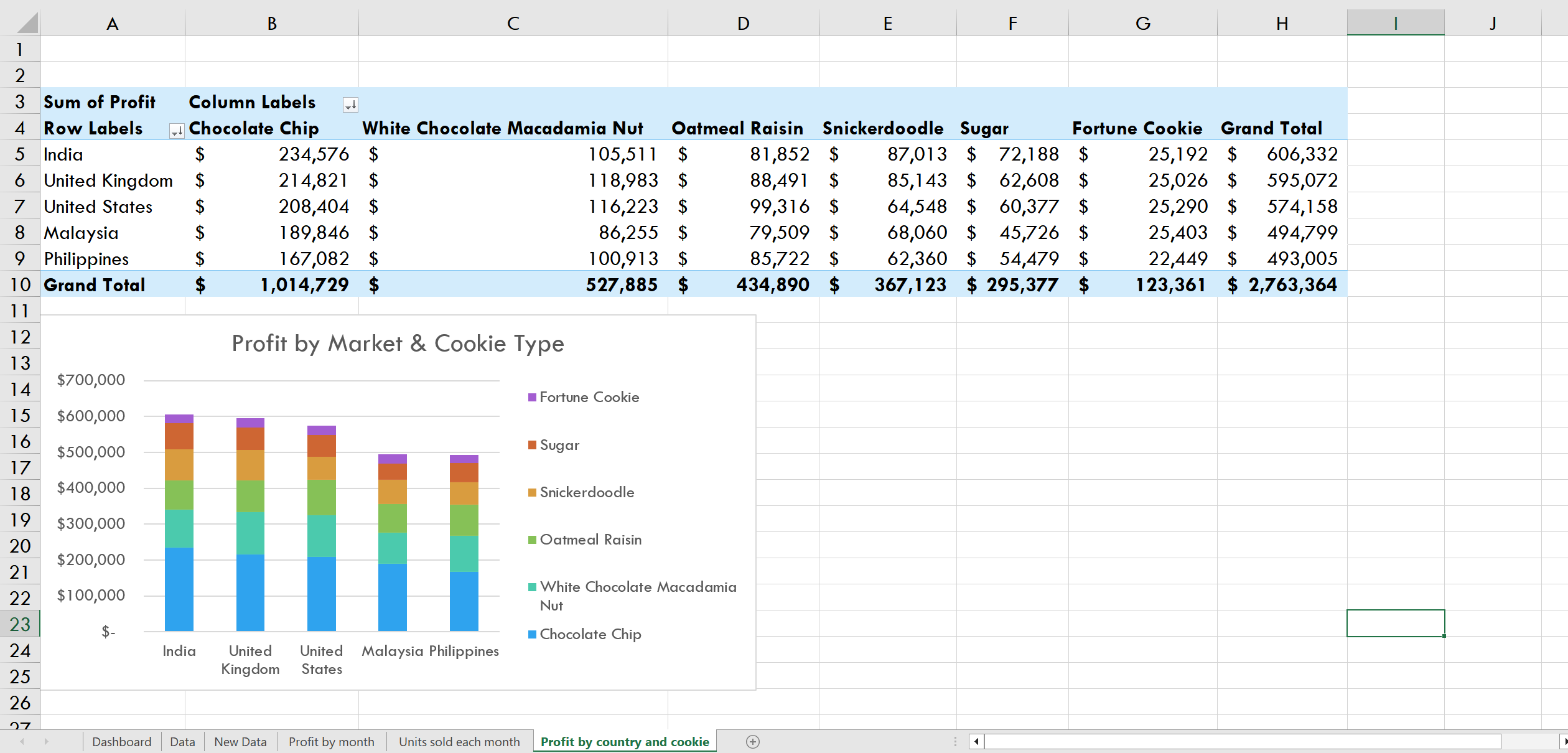
Task: Click the Fortune Cookie header cell
Action: [1143, 128]
